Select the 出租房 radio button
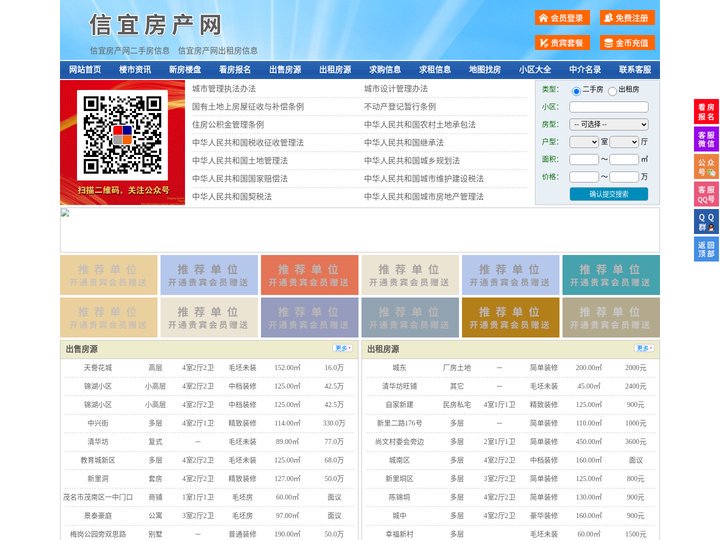 point(612,91)
